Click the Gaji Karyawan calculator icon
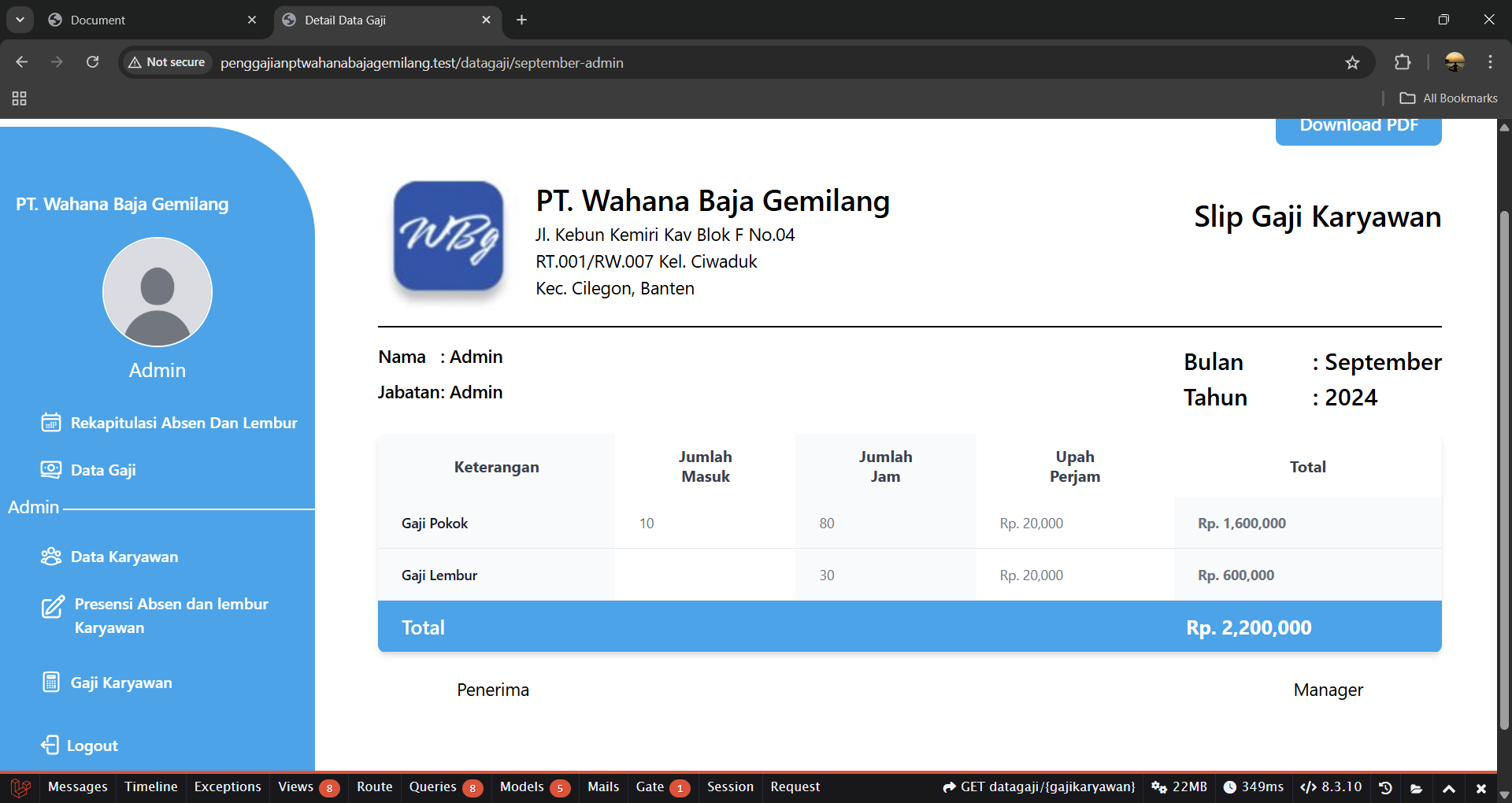 51,682
